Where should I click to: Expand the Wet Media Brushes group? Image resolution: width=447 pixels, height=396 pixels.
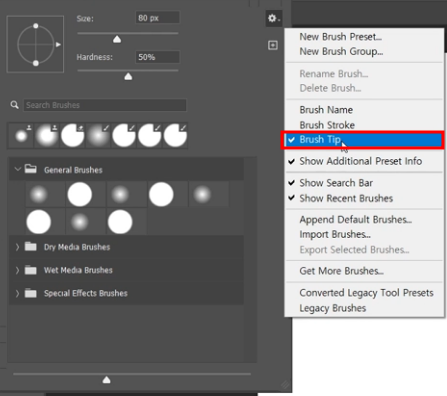(x=17, y=270)
